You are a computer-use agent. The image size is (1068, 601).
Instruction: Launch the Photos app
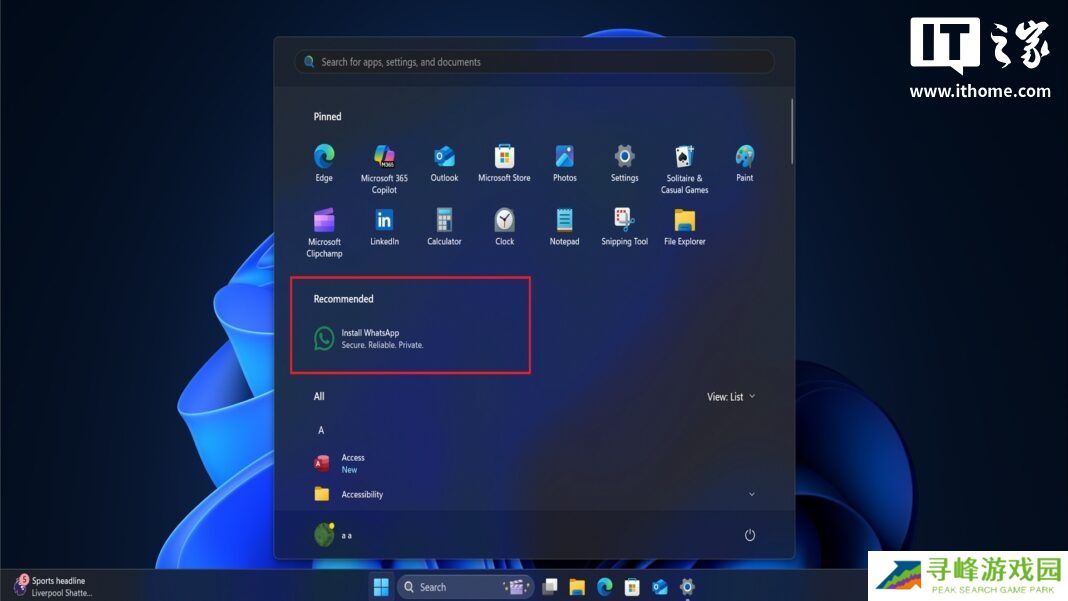(x=564, y=157)
